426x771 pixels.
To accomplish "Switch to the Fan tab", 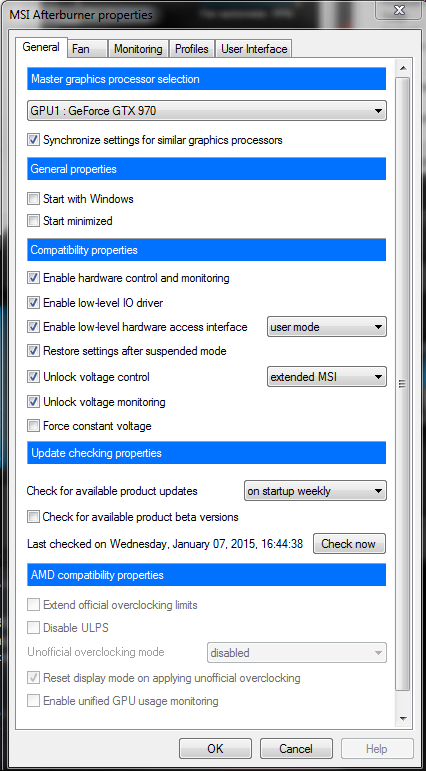I will pos(87,49).
